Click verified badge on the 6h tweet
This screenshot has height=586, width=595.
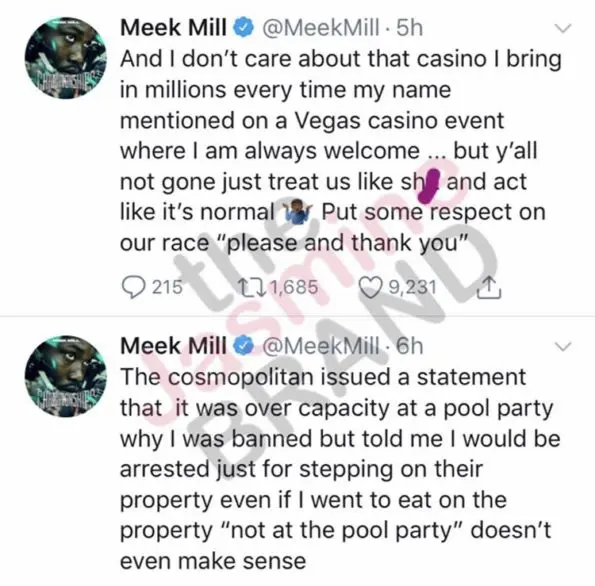click(x=242, y=346)
